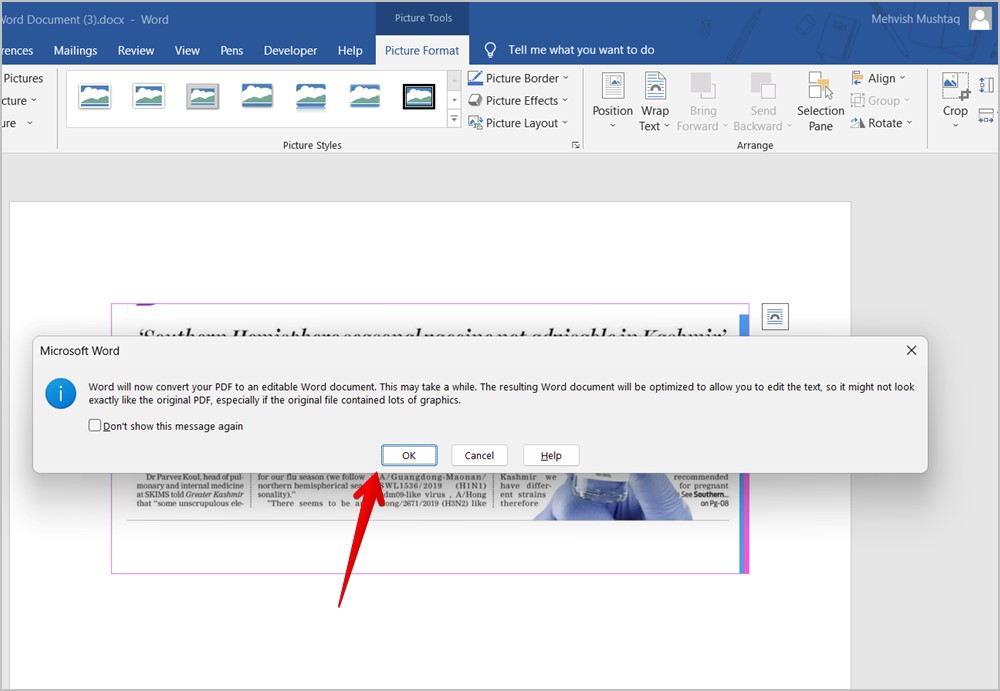1000x691 pixels.
Task: Apply the second picture style with white border
Action: tap(149, 96)
